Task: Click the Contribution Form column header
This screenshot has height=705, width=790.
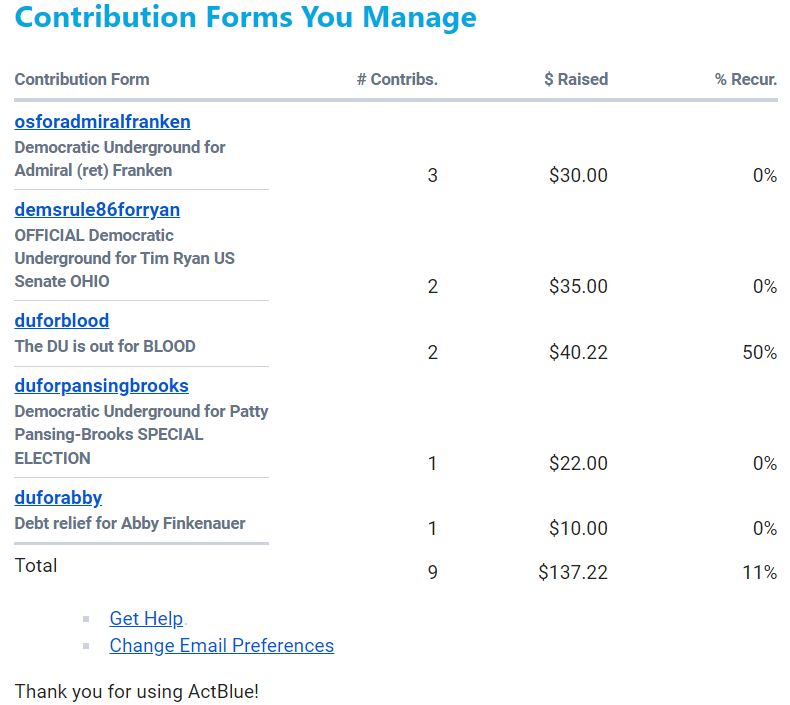Action: pos(82,79)
